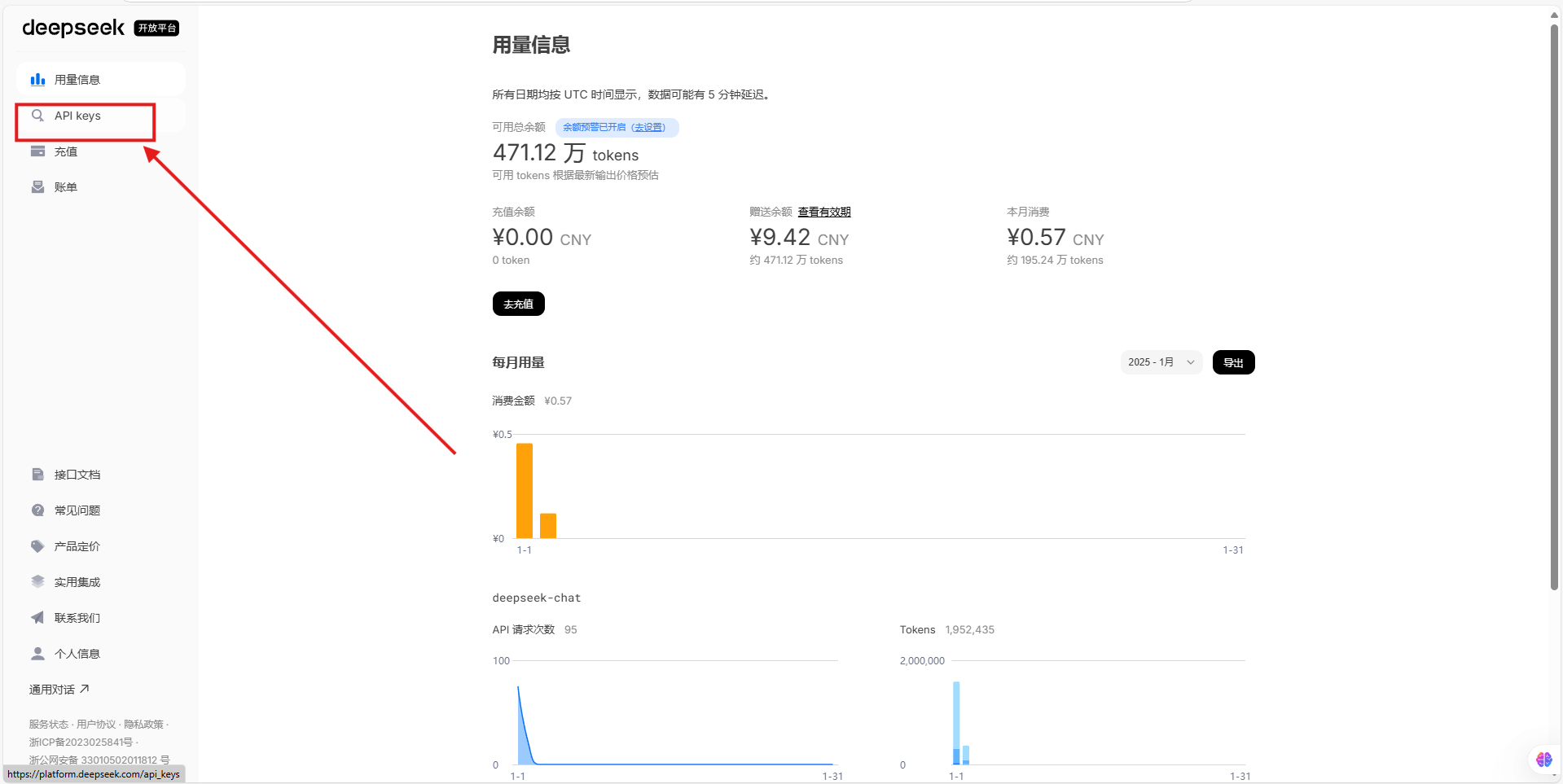
Task: Click the 查看有效期 link
Action: point(823,212)
